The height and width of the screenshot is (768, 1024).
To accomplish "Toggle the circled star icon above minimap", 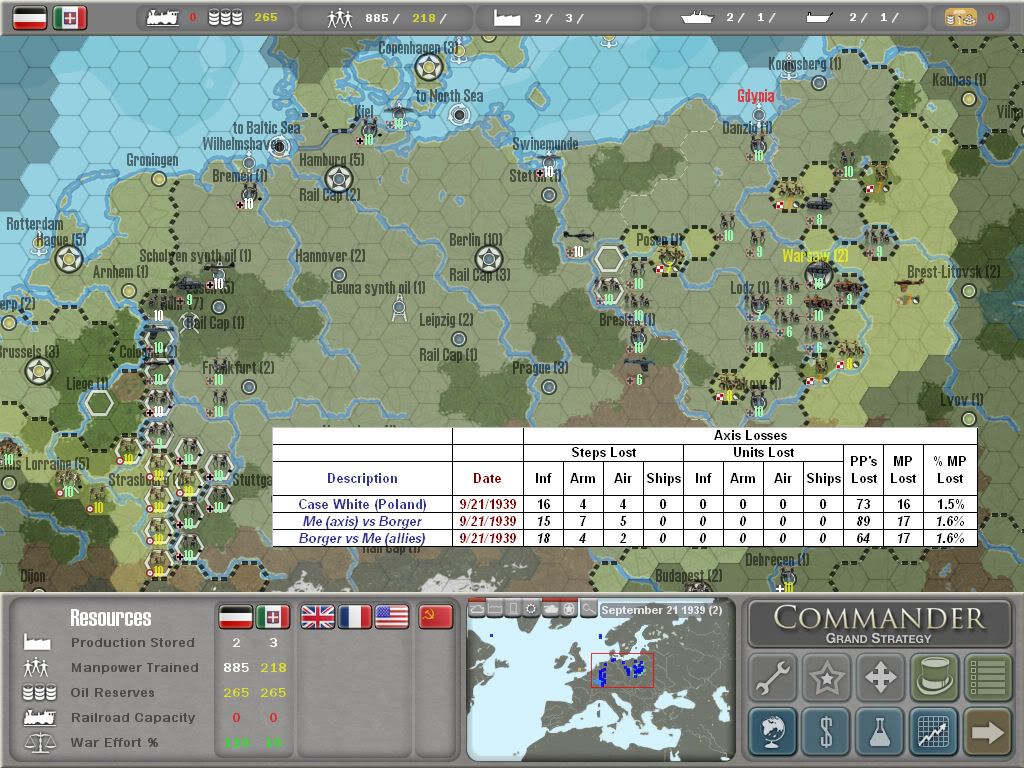I will pos(569,609).
